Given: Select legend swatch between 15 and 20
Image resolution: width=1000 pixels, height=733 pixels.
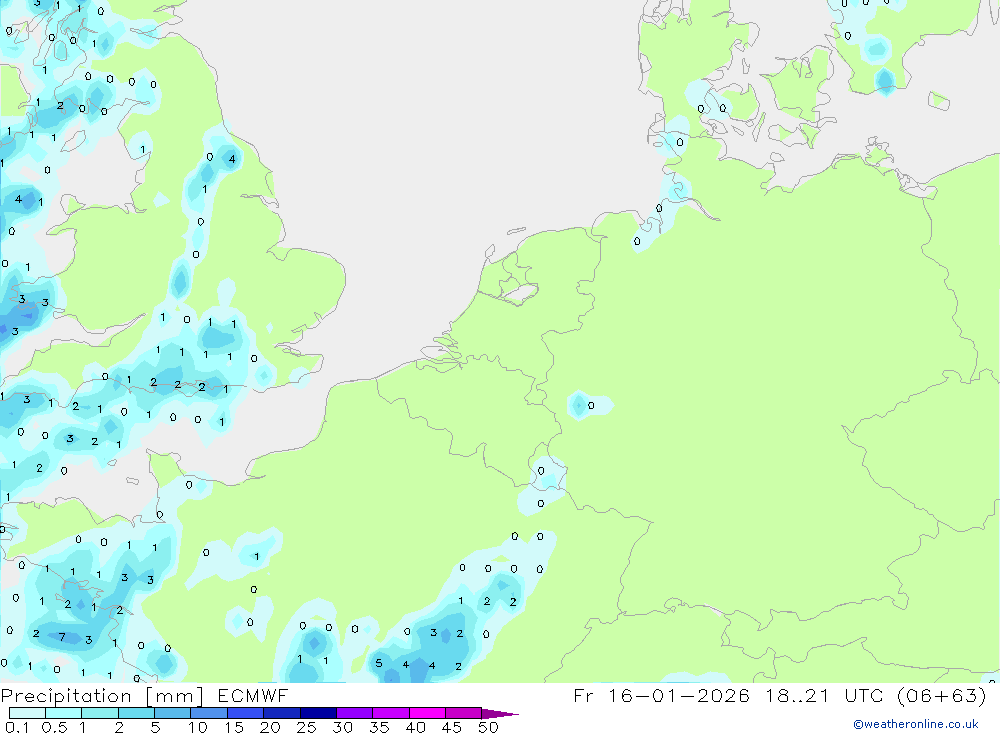Looking at the screenshot, I should [246, 713].
